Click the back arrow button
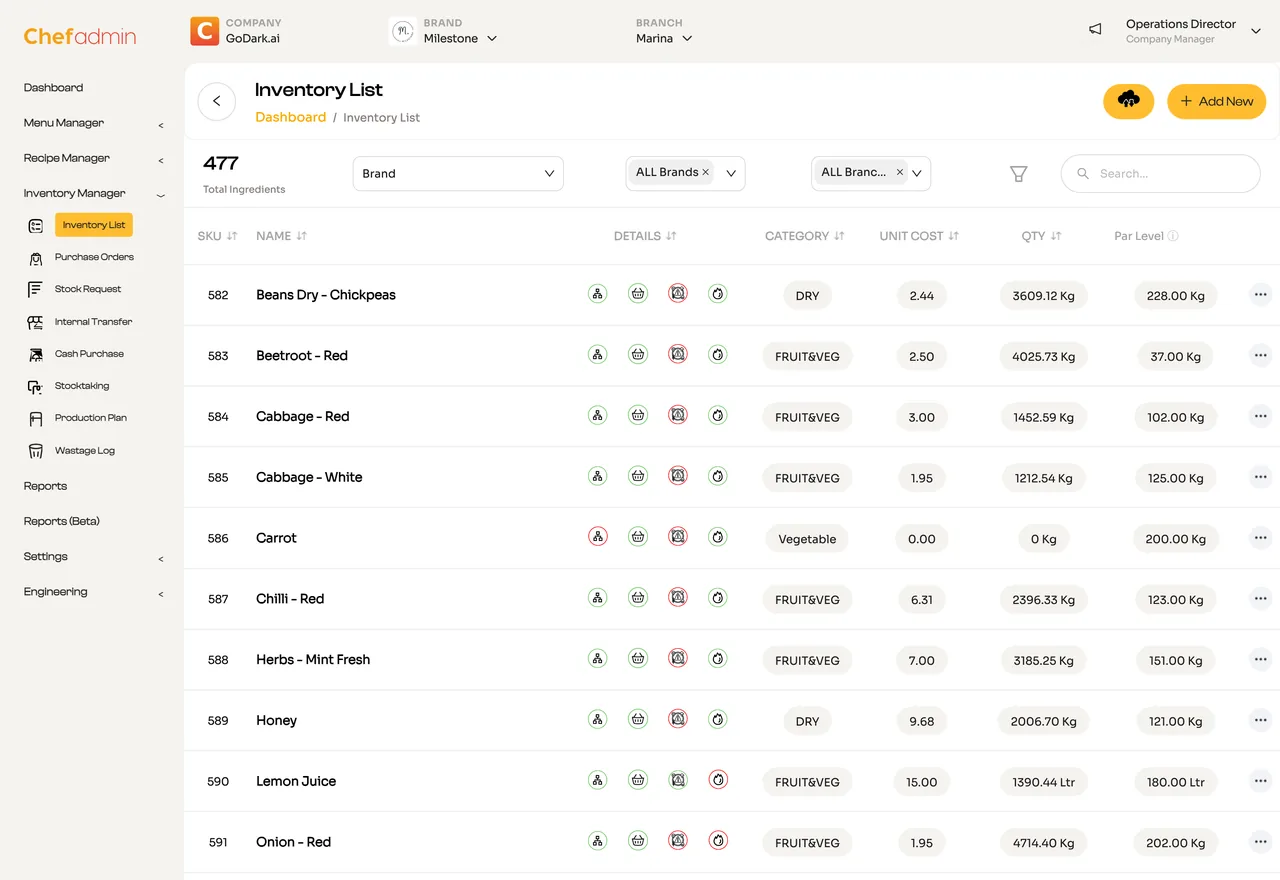 [217, 101]
